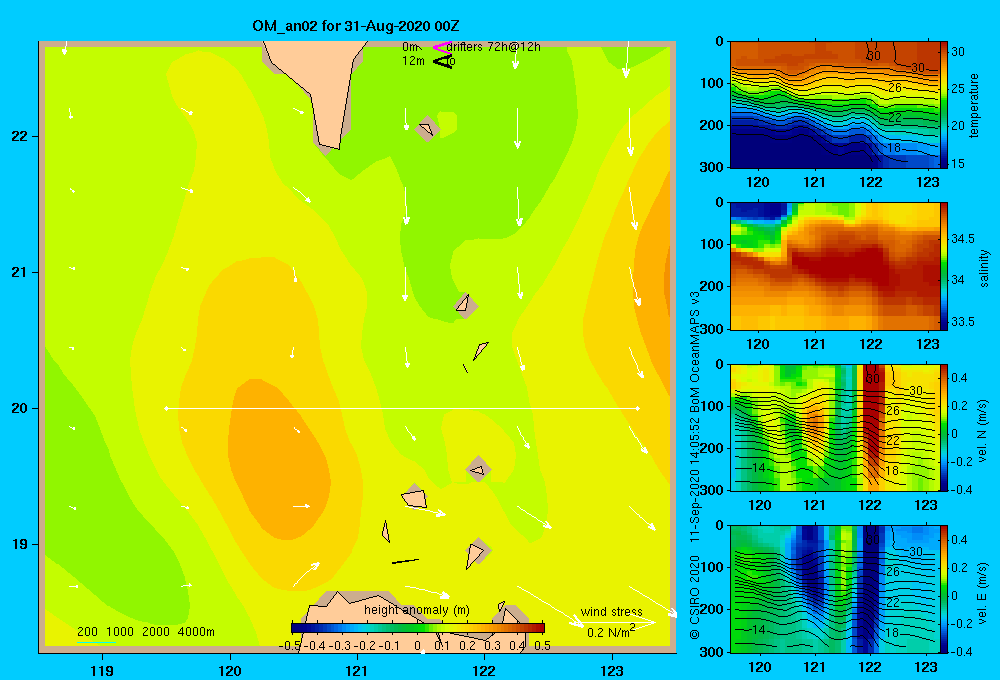1000x680 pixels.
Task: Click the salinity colorbar
Action: pos(944,266)
